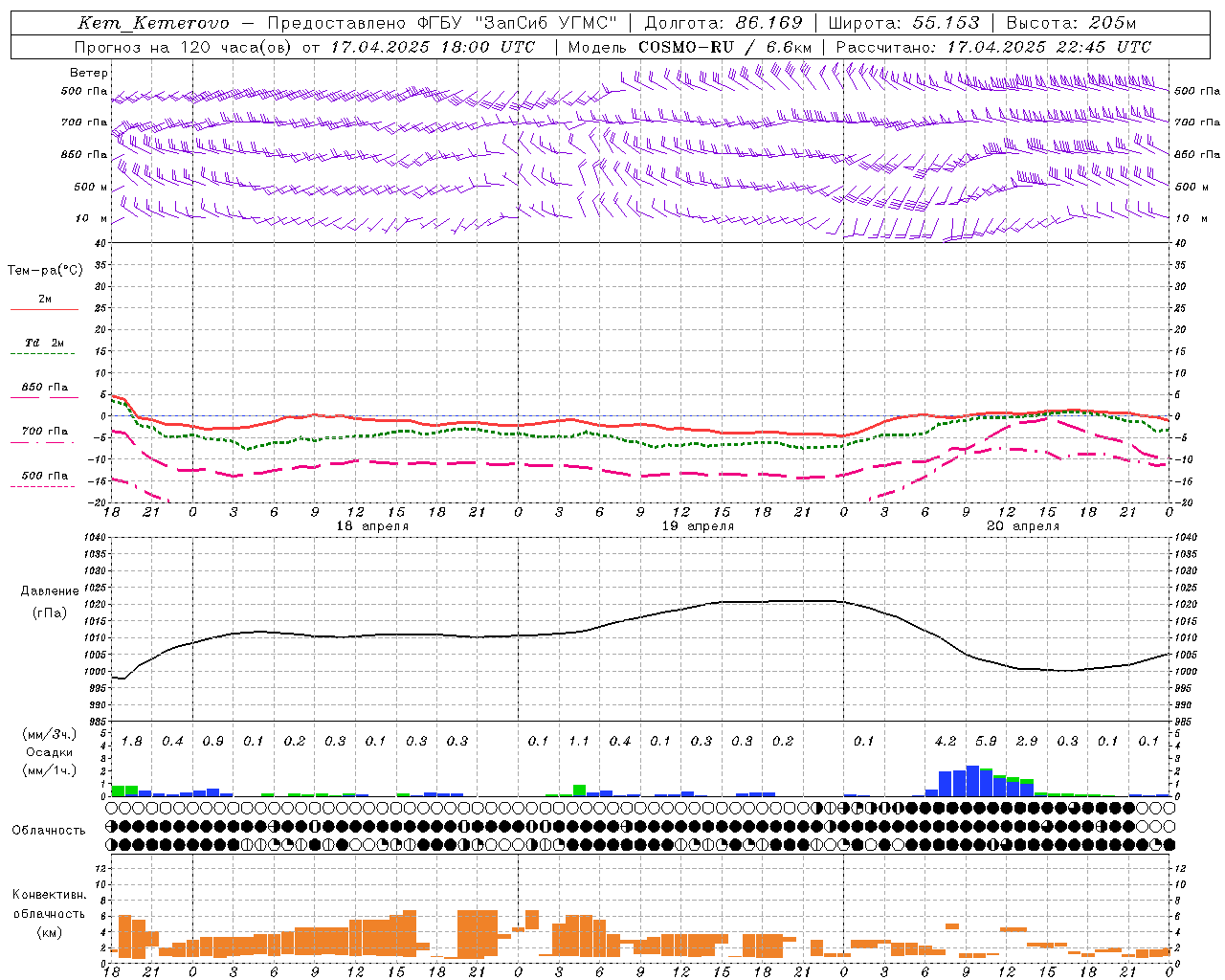Click the 0.9 precipitation total value
Image resolution: width=1225 pixels, height=980 pixels.
tap(213, 742)
